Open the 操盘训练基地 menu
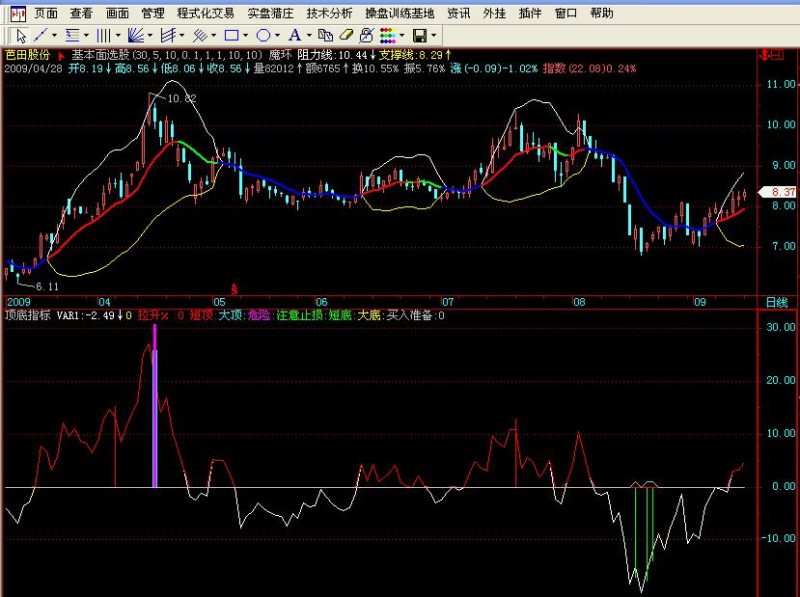Viewport: 800px width, 597px height. coord(399,13)
